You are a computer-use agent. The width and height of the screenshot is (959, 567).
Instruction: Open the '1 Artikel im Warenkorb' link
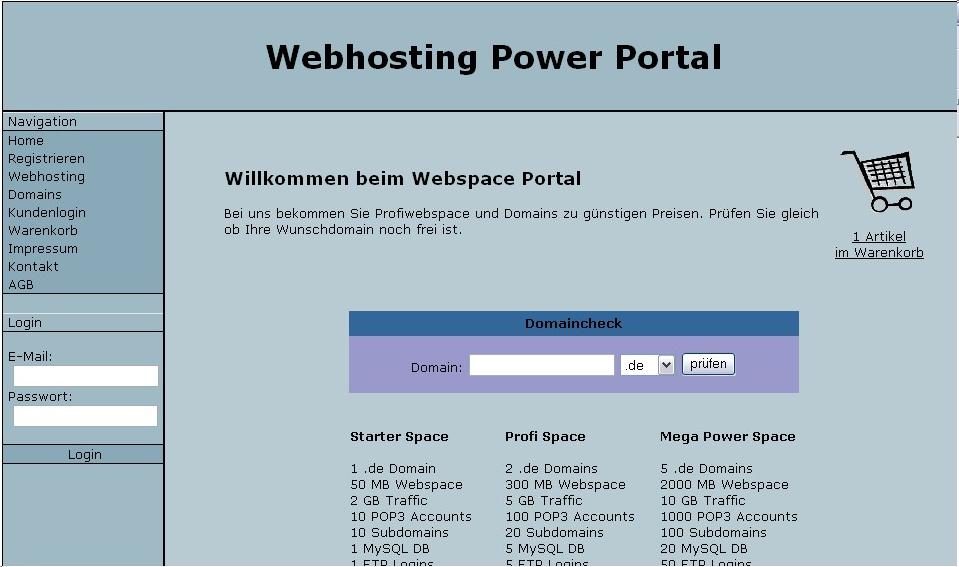point(879,245)
